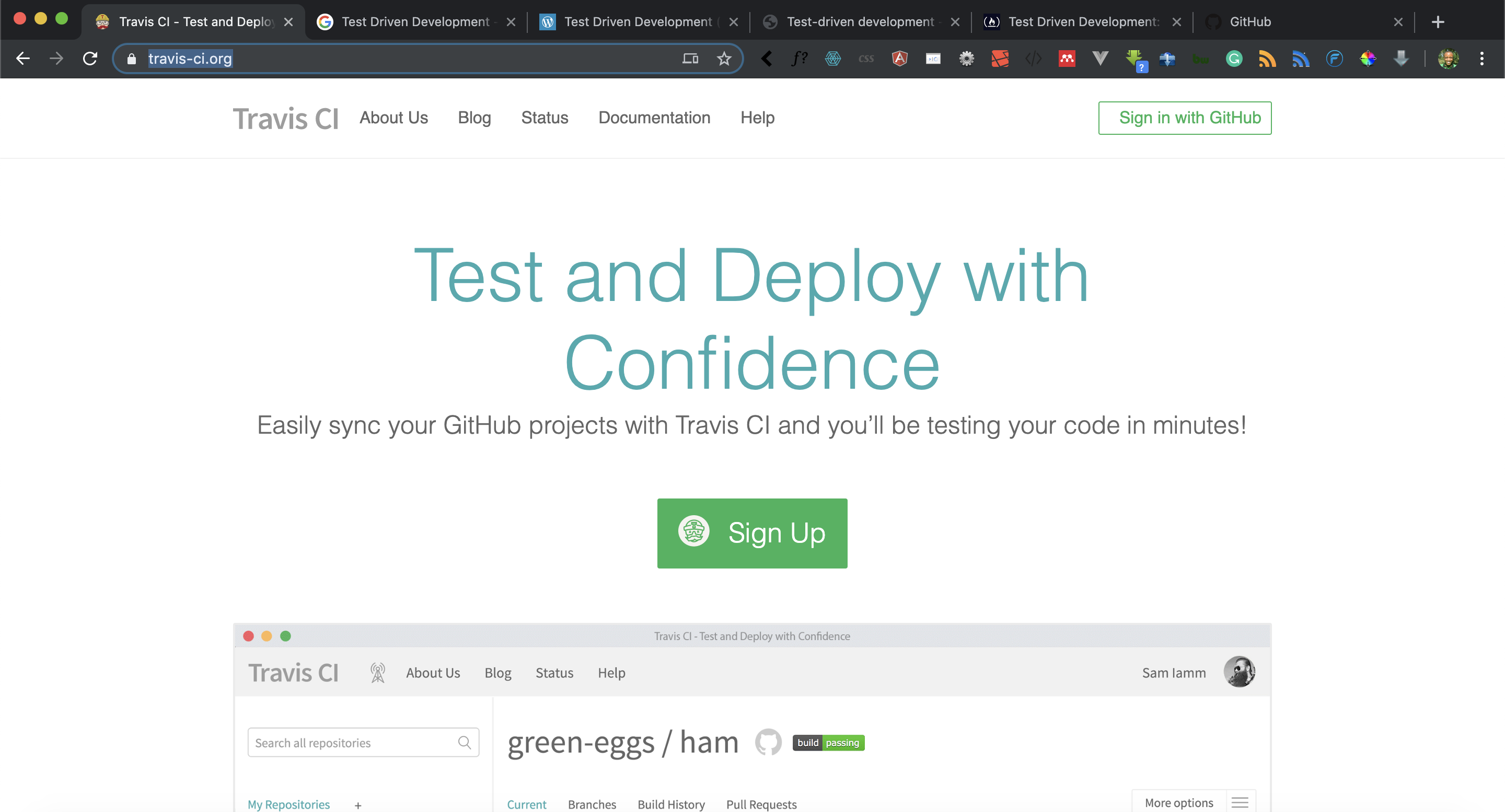Screen dimensions: 1505x812
Task: Click the GitHub octocat icon beside green-eggs / ham
Action: tap(768, 742)
